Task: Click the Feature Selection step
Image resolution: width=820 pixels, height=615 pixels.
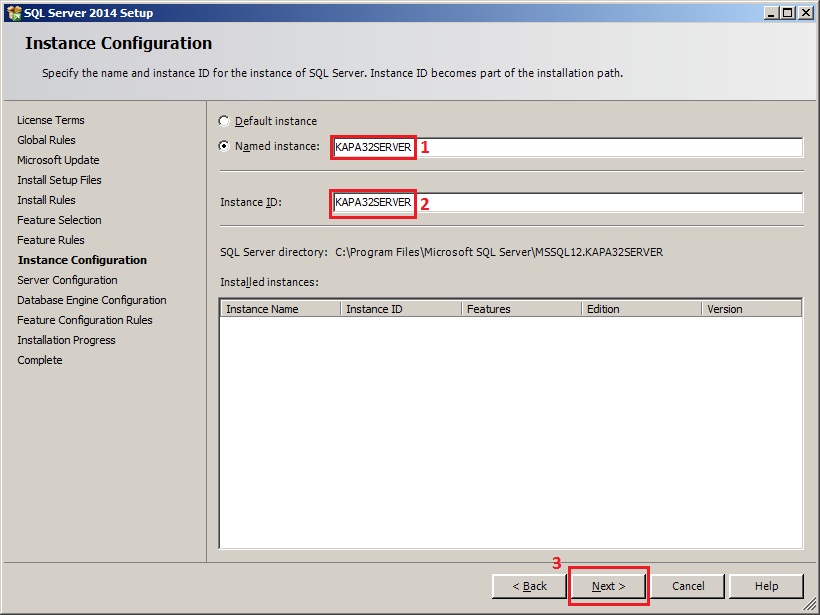Action: coord(59,220)
